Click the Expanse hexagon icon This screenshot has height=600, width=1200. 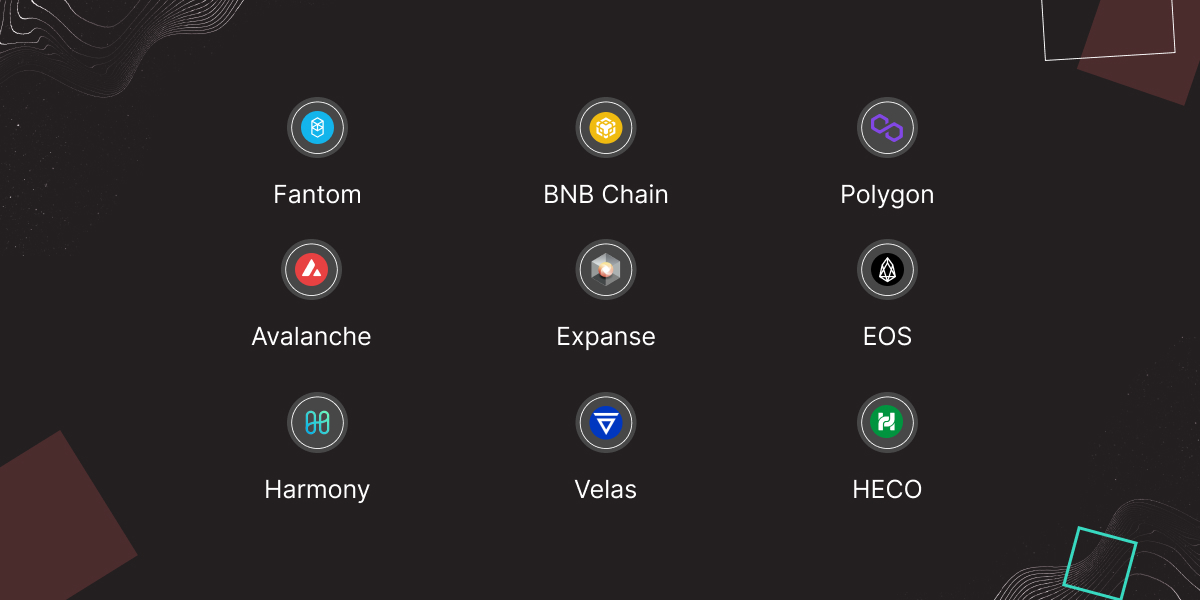(606, 269)
